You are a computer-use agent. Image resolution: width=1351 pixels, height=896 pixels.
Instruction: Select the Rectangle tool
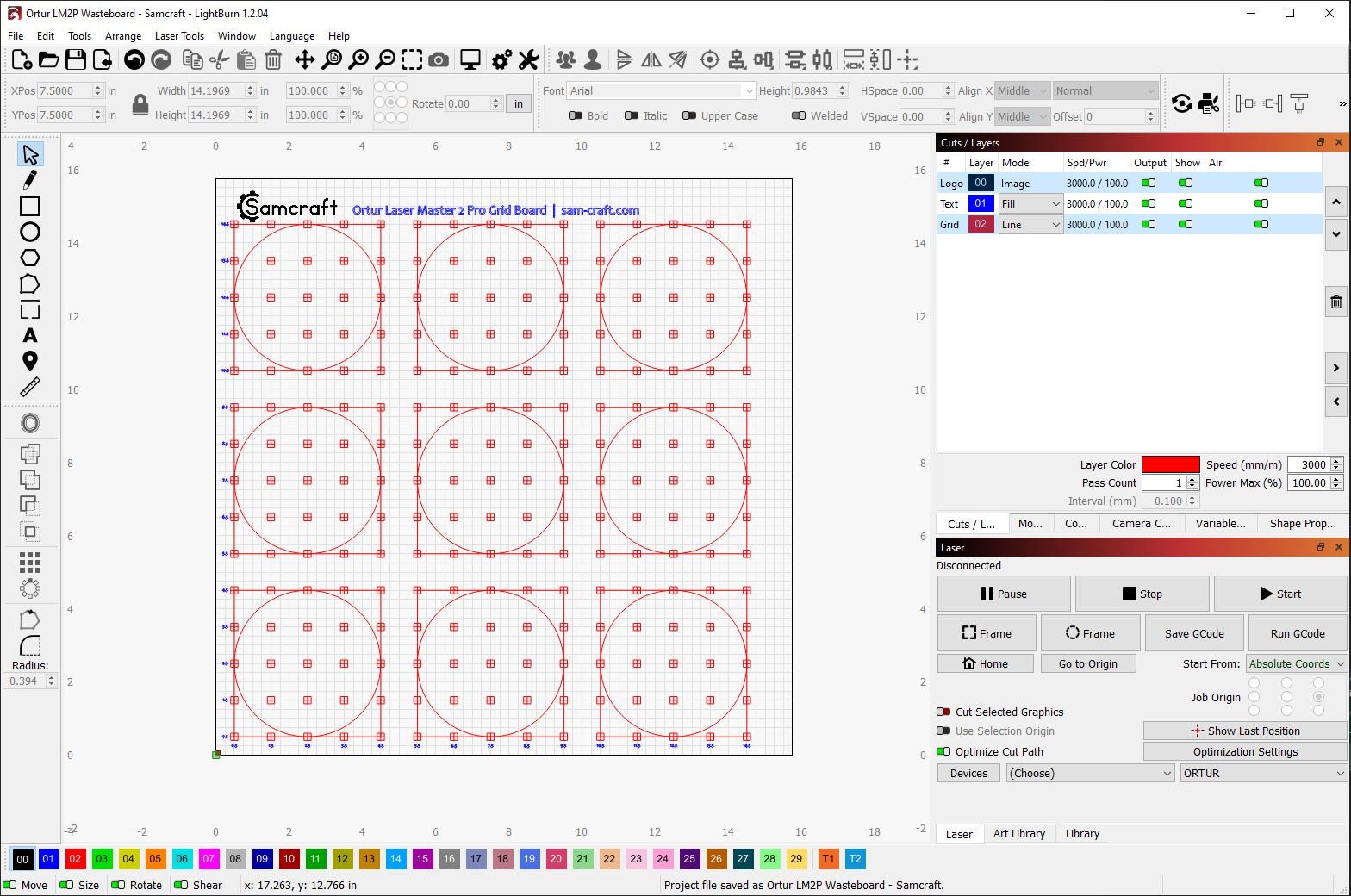click(x=30, y=206)
